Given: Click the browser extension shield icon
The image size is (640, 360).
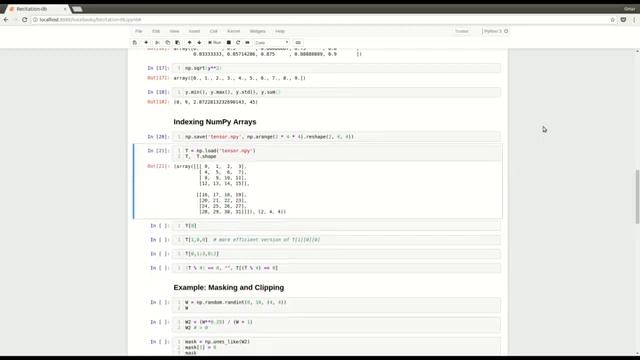Looking at the screenshot, I should click(623, 20).
